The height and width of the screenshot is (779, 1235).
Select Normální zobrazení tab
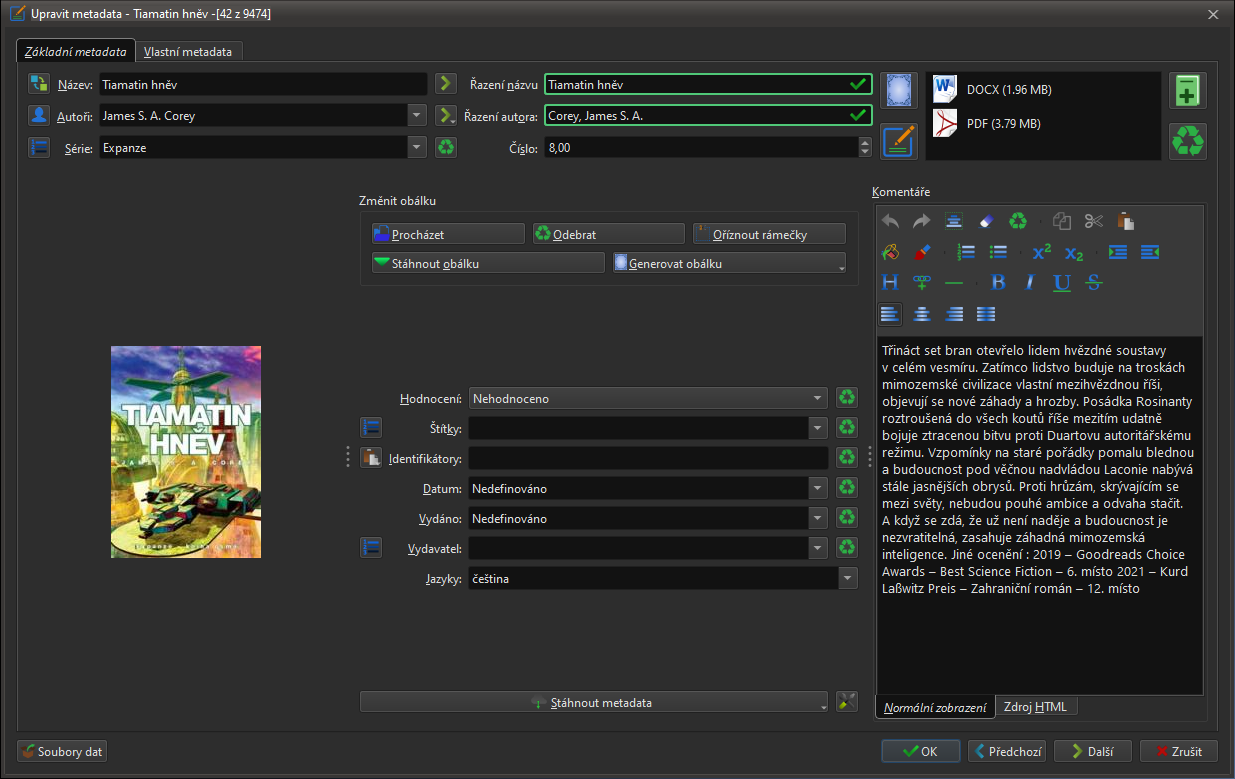935,707
